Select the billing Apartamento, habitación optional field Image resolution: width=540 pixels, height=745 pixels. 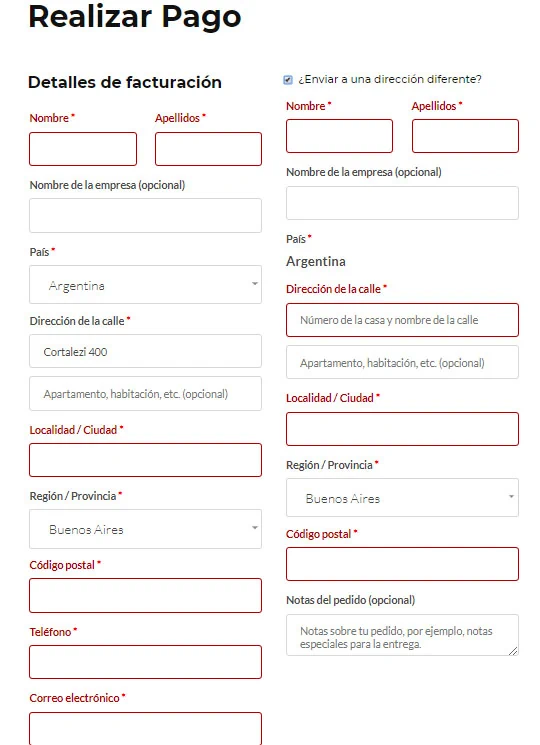click(145, 393)
